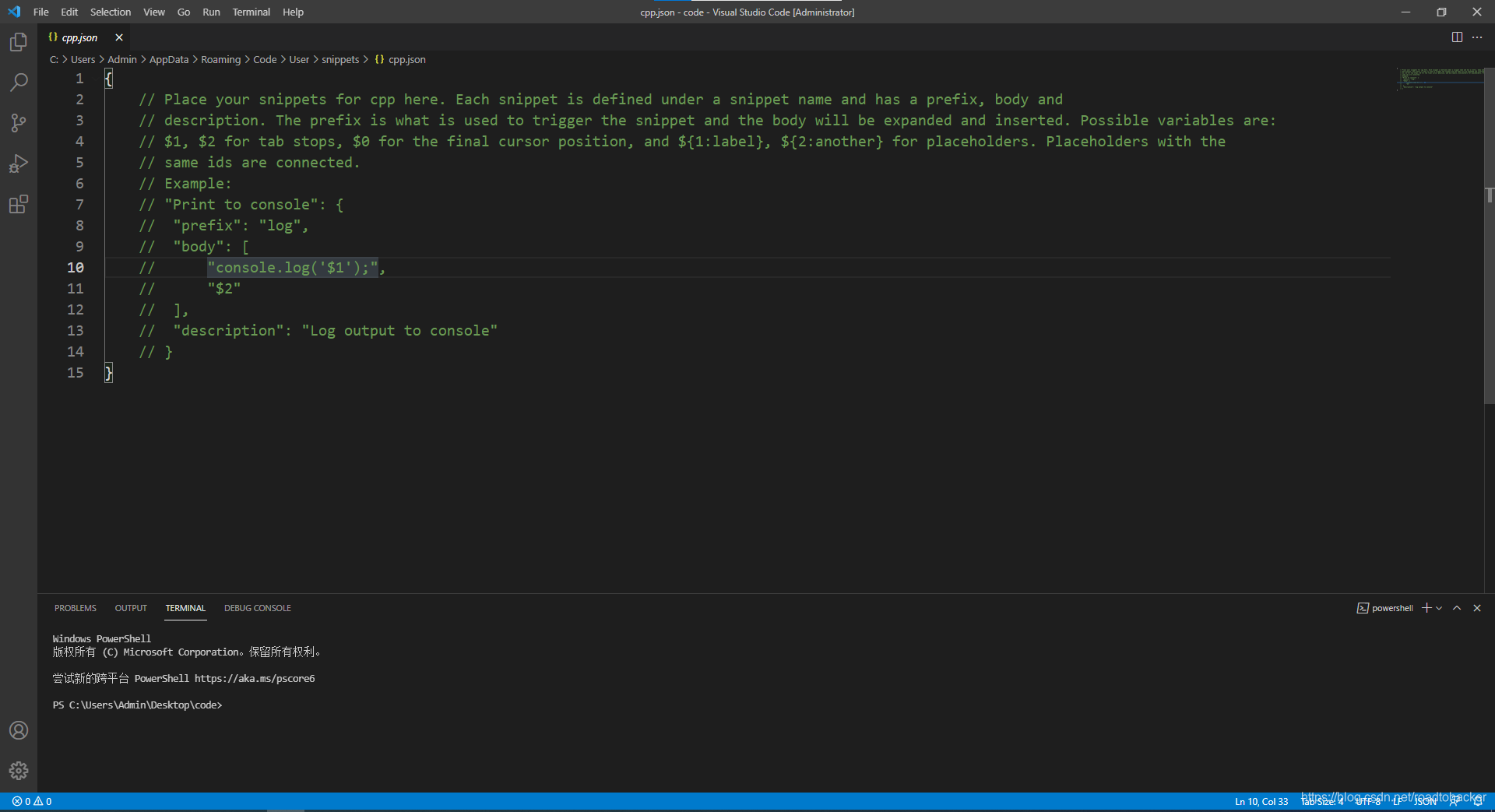The image size is (1495, 812).
Task: Click the code minimap preview
Action: (1440, 79)
